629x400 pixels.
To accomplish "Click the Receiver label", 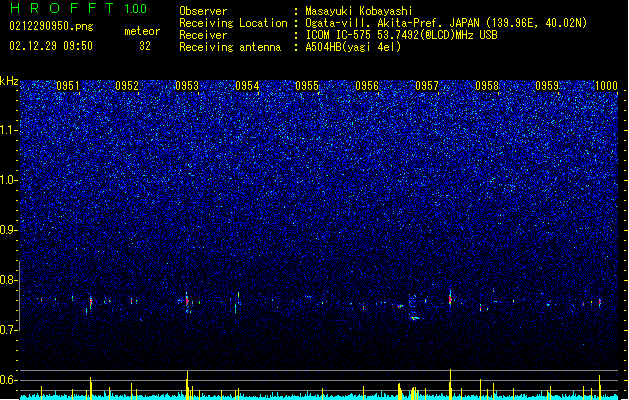I will coord(203,35).
